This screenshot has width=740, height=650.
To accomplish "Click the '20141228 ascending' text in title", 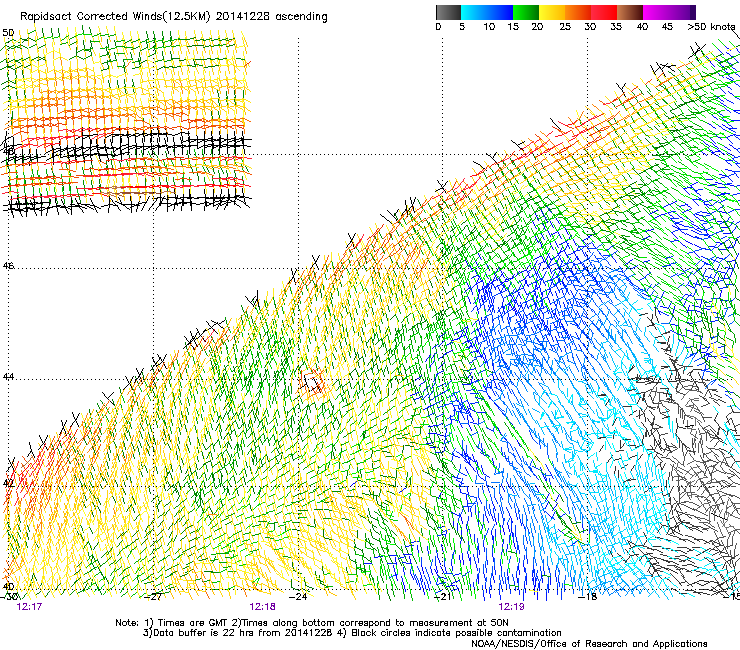I will [271, 17].
